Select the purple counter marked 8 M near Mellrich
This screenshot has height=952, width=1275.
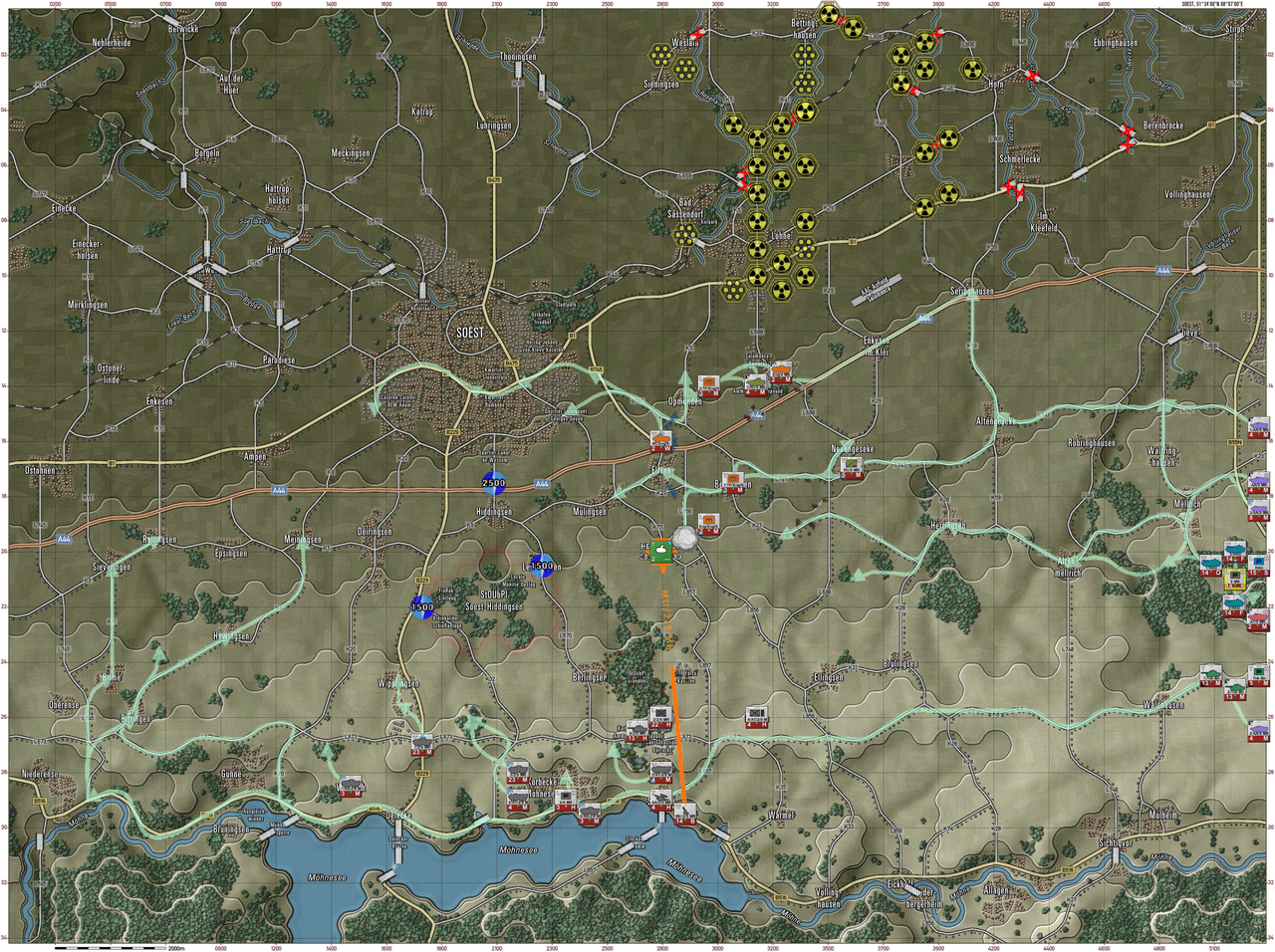pyautogui.click(x=1259, y=510)
